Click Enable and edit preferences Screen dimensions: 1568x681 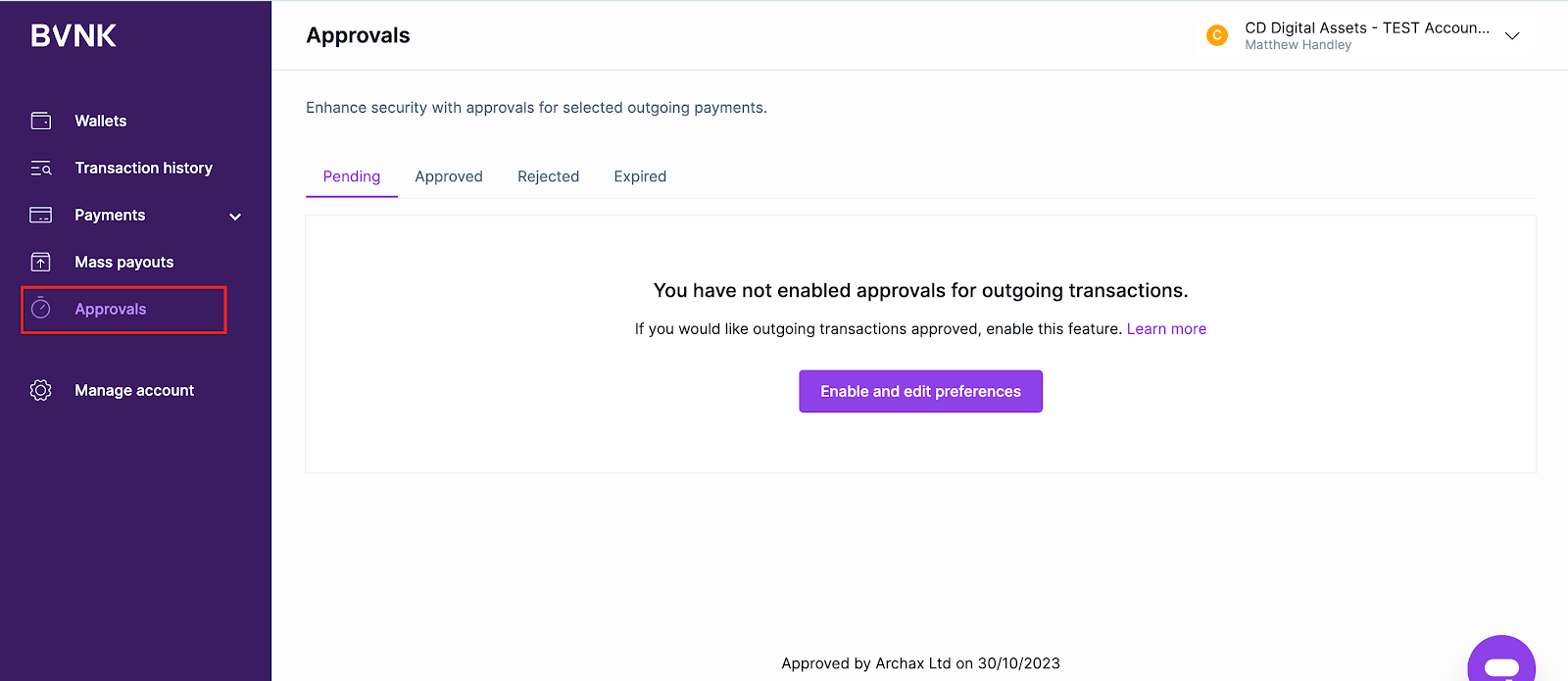[x=919, y=391]
